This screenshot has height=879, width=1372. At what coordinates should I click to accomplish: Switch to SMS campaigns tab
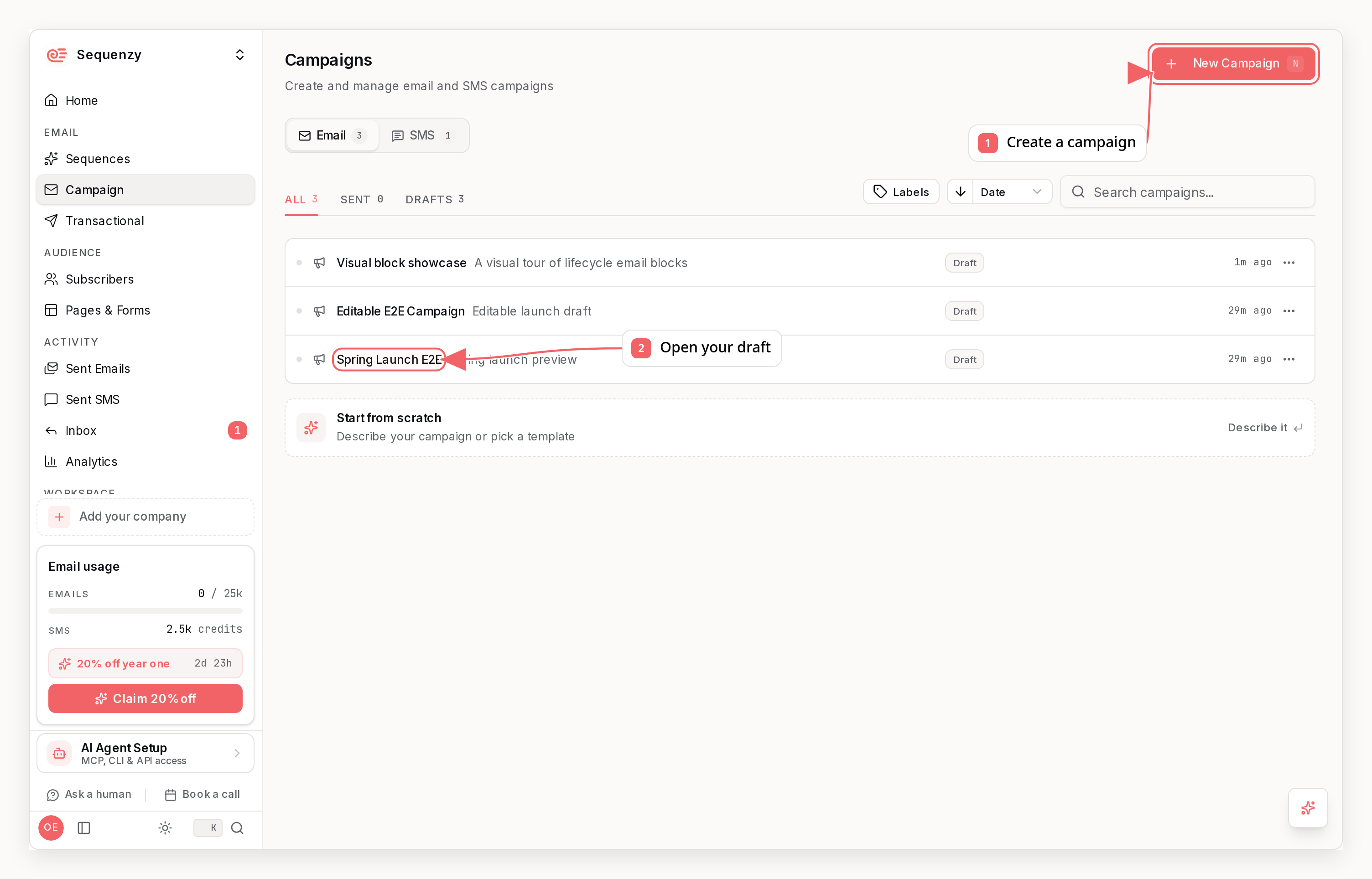[x=422, y=135]
